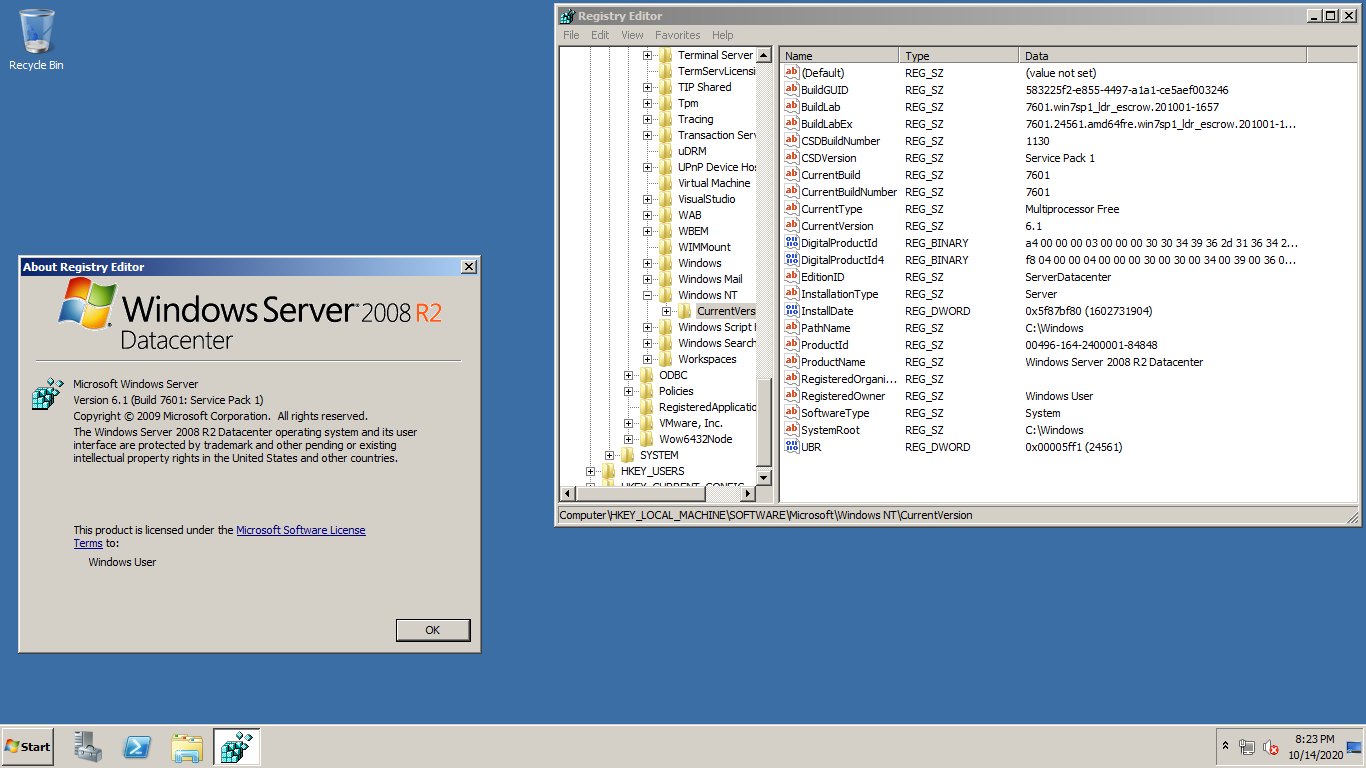Expand the Windows Search key
This screenshot has width=1366, height=768.
(x=648, y=343)
